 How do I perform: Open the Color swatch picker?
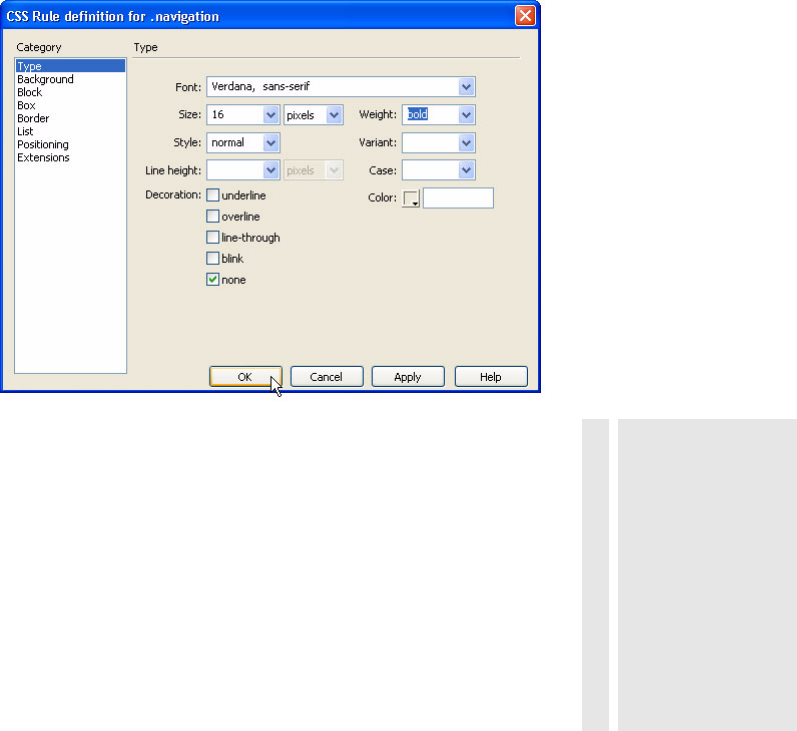411,198
